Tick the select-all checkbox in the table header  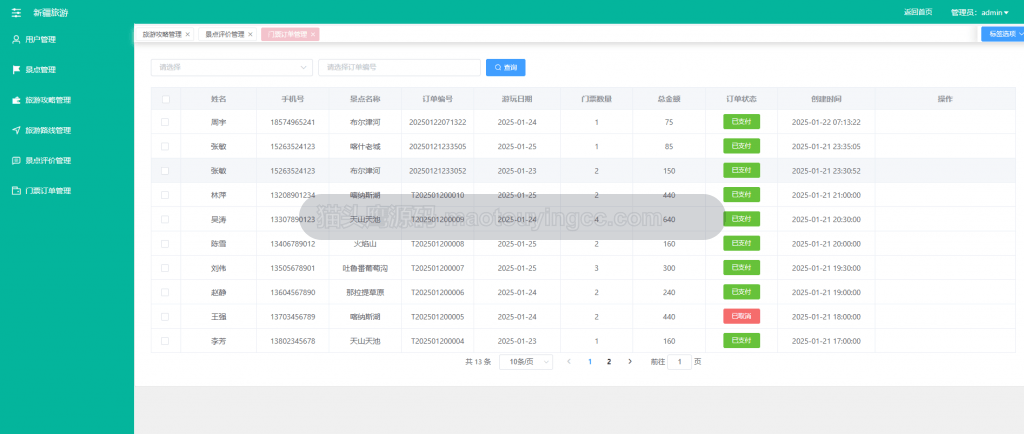pos(166,99)
